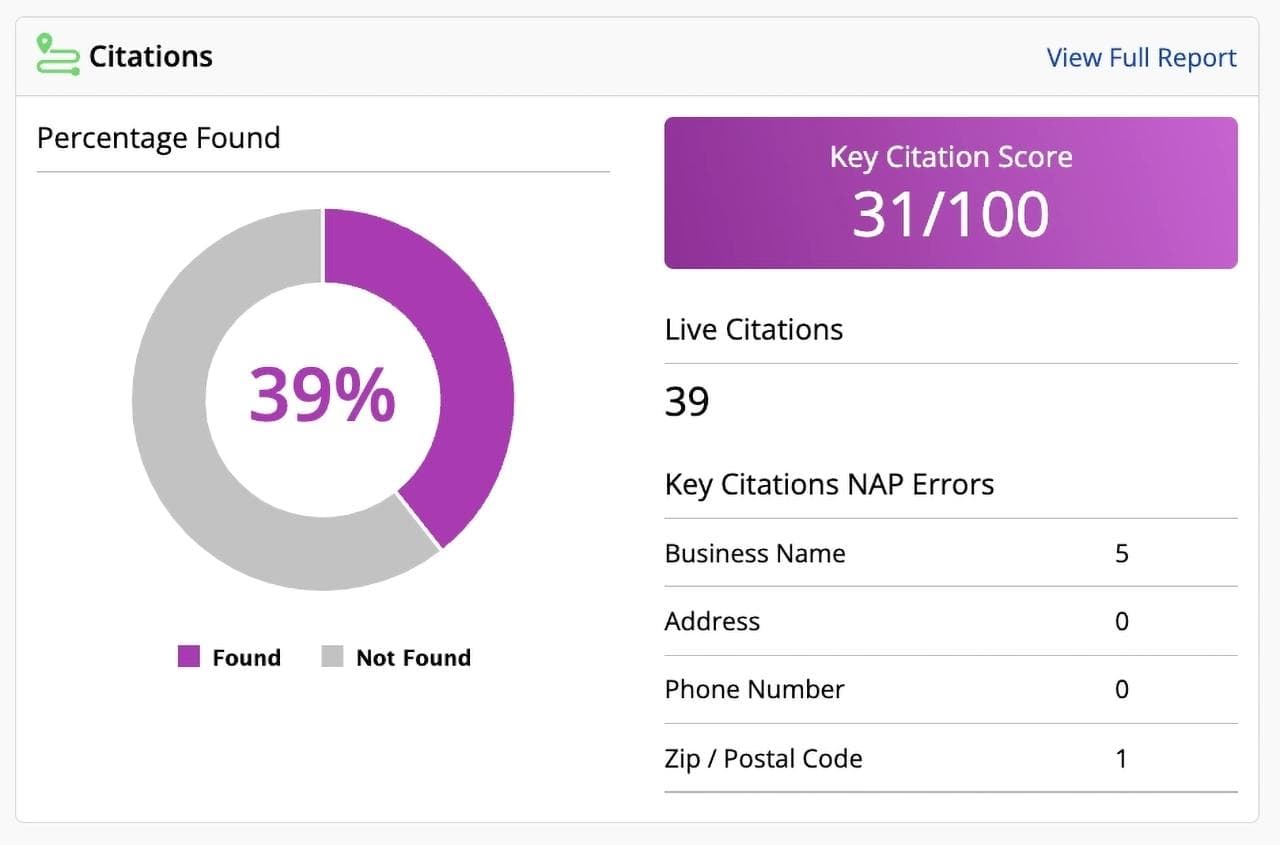This screenshot has height=845, width=1280.
Task: Select the Address error row label
Action: click(712, 622)
